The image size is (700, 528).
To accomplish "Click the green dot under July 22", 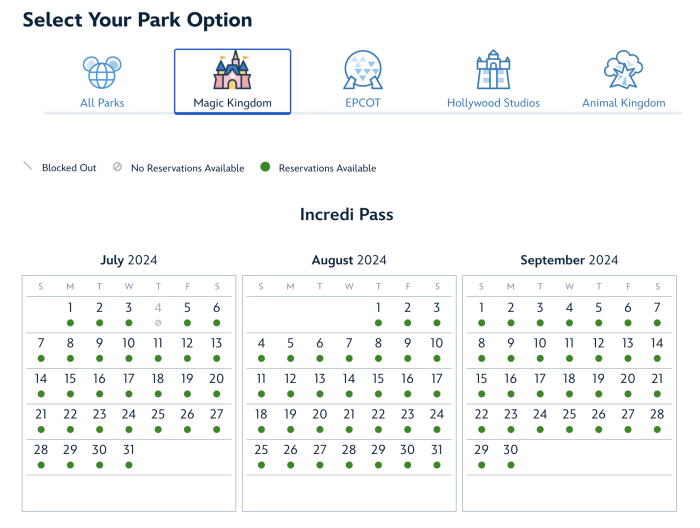I will coord(70,429).
